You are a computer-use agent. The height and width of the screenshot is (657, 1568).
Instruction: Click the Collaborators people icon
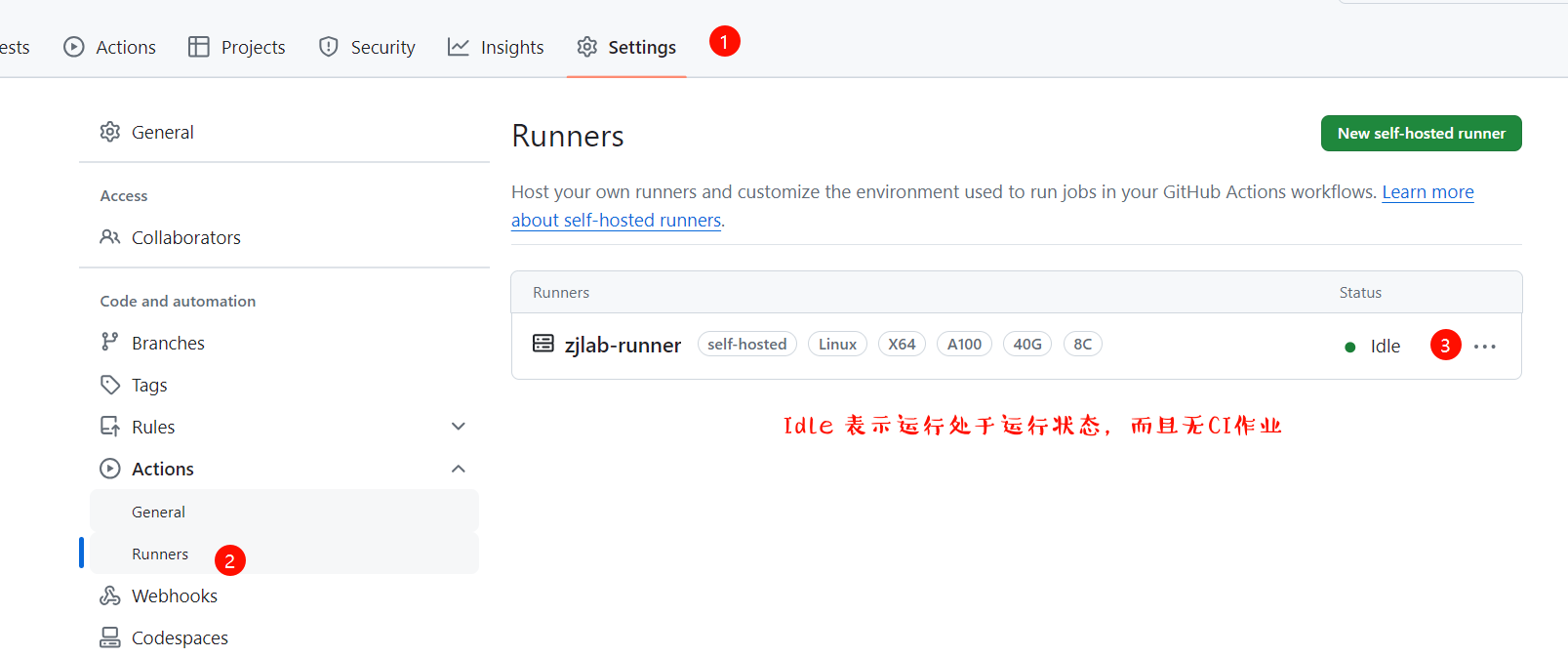click(x=110, y=237)
